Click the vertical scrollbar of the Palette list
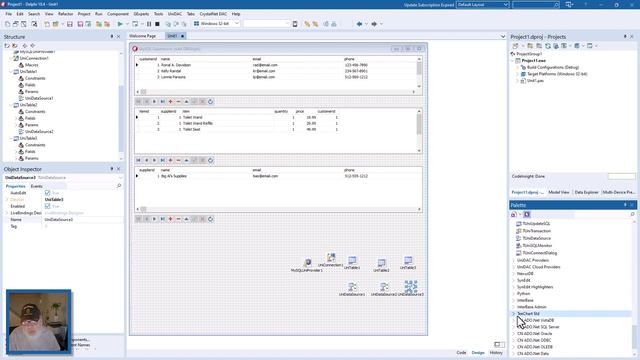This screenshot has width=640, height=360. [x=634, y=288]
